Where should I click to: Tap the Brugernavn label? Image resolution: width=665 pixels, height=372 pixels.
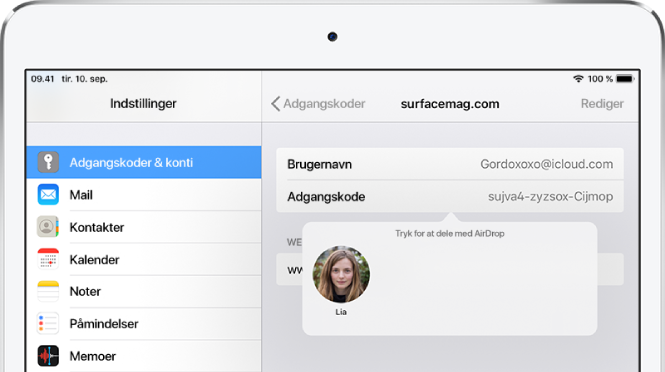[319, 164]
